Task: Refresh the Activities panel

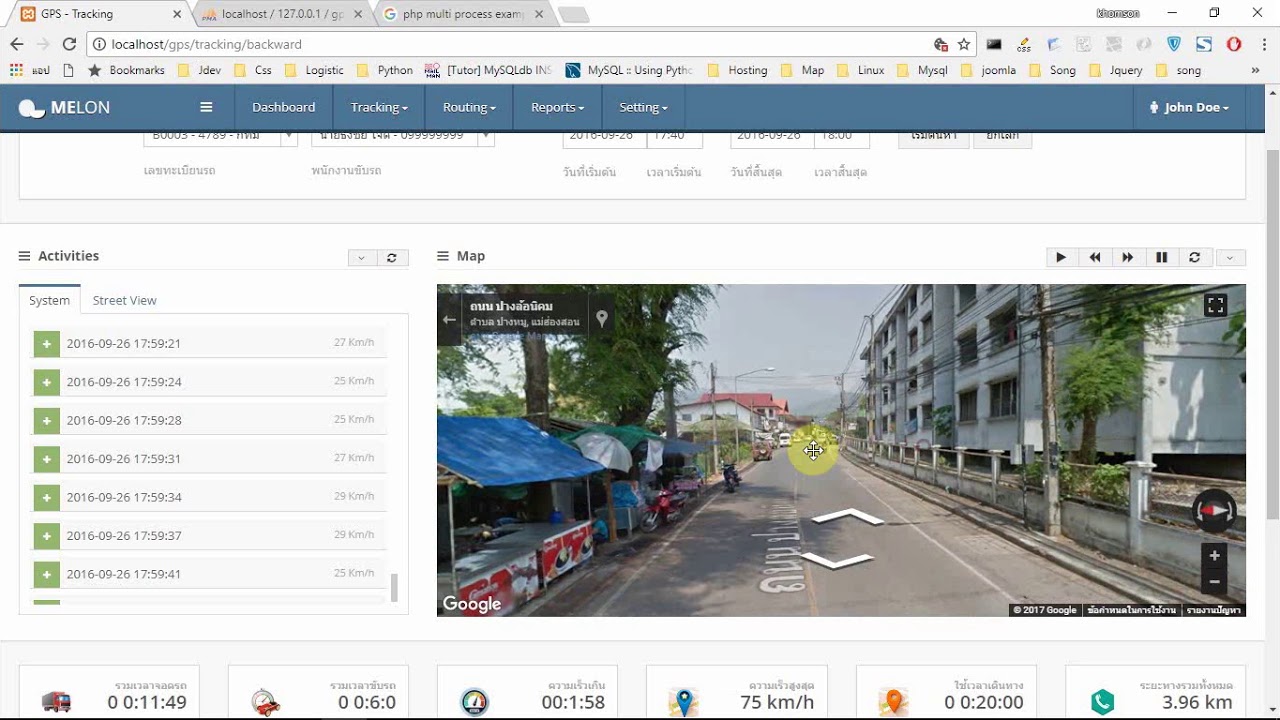Action: point(392,258)
